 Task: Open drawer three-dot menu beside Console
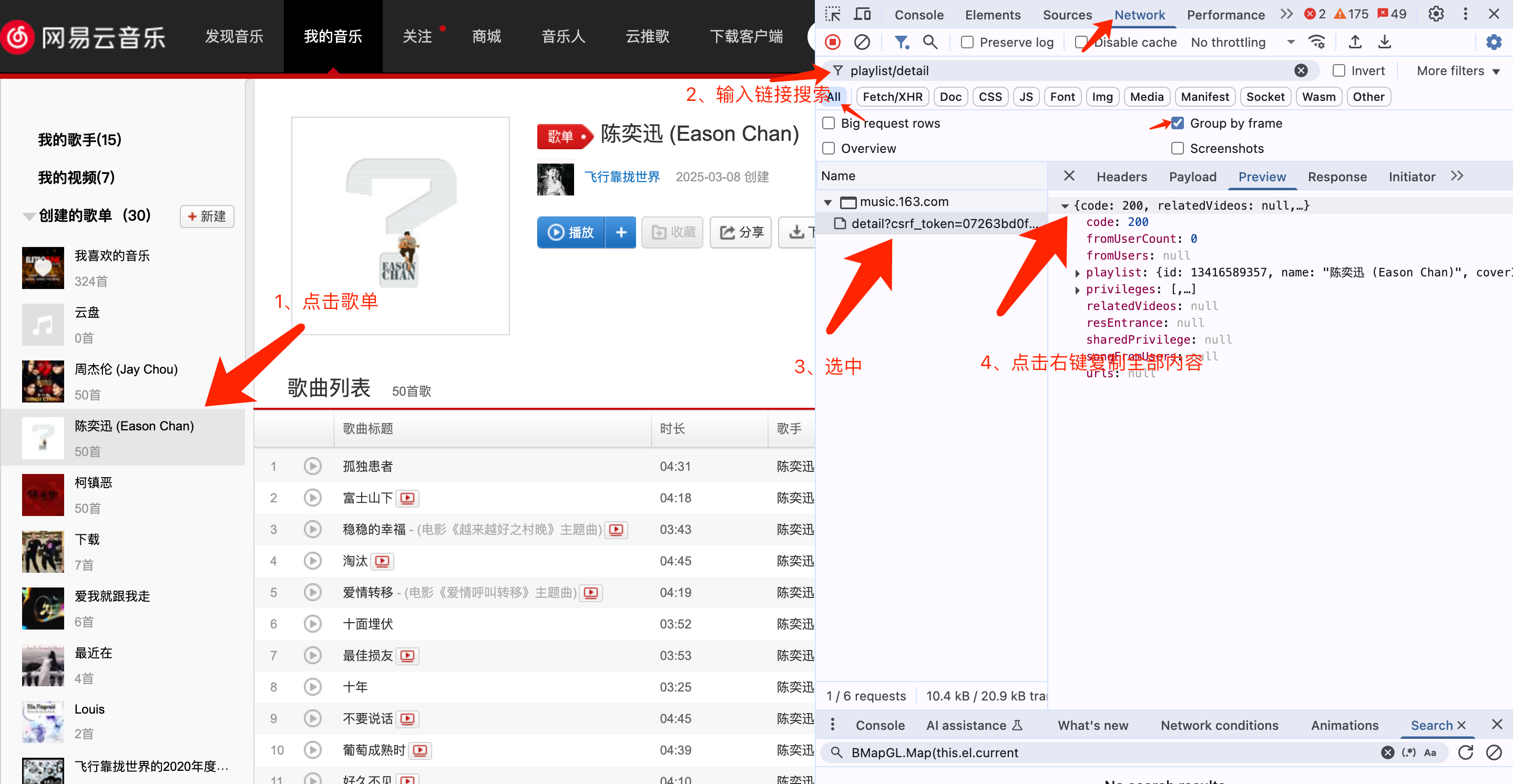coord(832,725)
